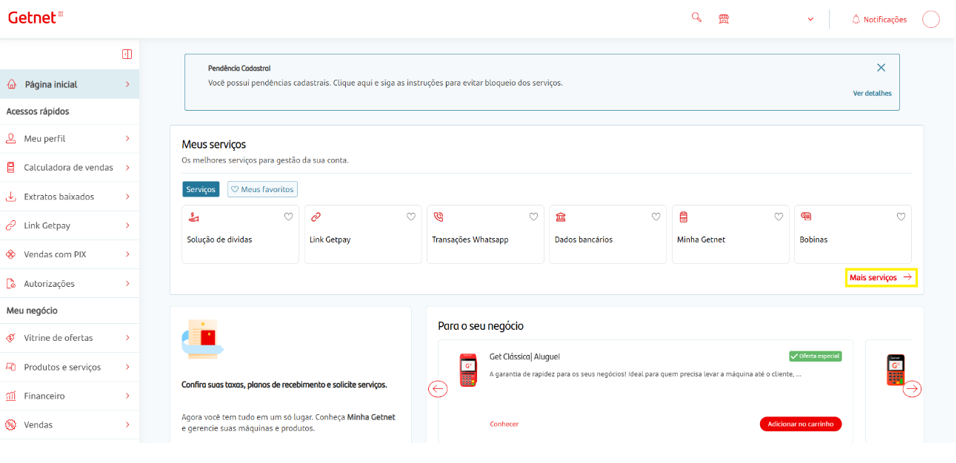Click the Getnet logo
This screenshot has width=956, height=463.
(35, 17)
